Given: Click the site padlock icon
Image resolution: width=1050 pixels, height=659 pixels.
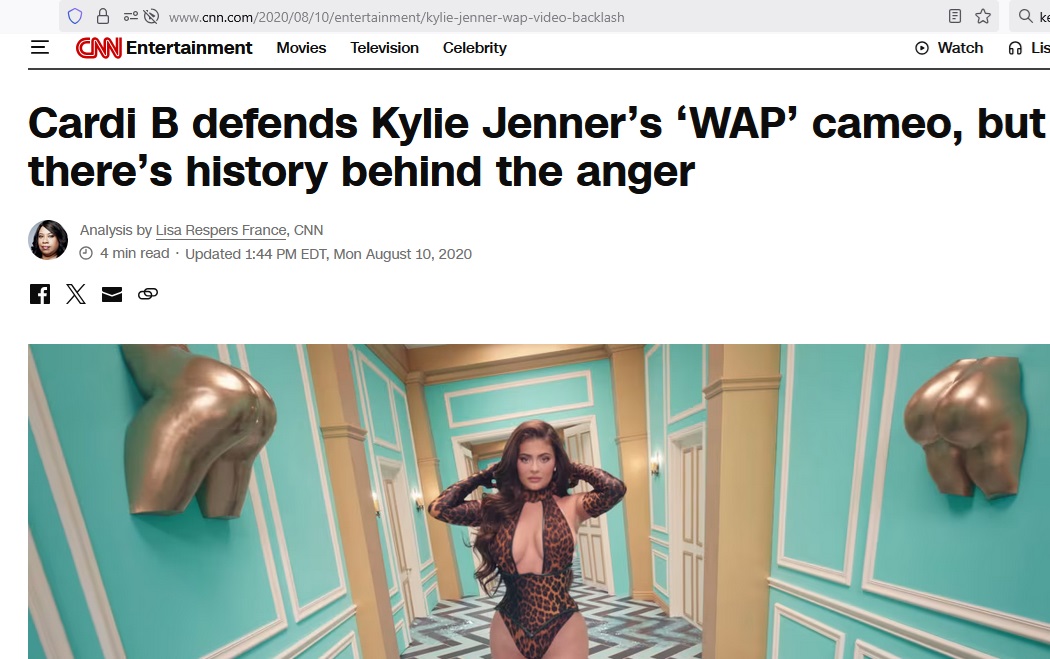Looking at the screenshot, I should click(x=102, y=17).
